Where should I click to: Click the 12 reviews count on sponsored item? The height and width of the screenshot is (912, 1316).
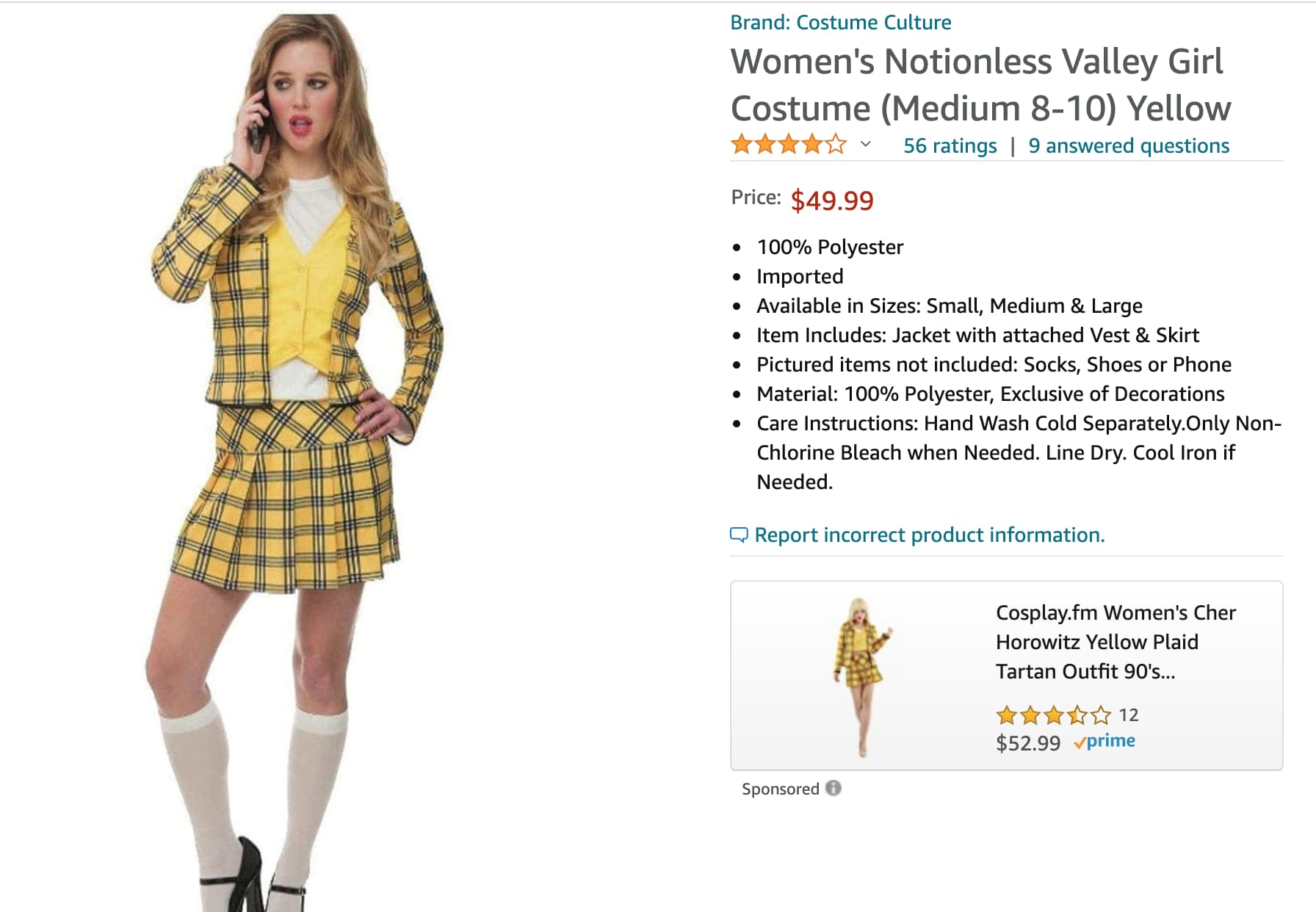pyautogui.click(x=1129, y=714)
